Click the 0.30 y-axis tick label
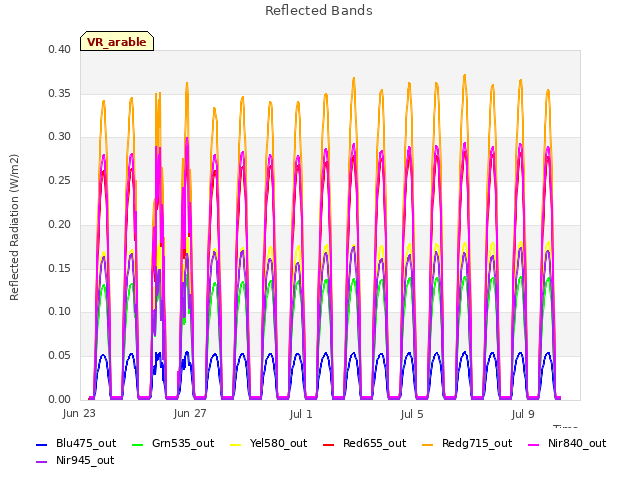The height and width of the screenshot is (480, 640). (x=60, y=136)
